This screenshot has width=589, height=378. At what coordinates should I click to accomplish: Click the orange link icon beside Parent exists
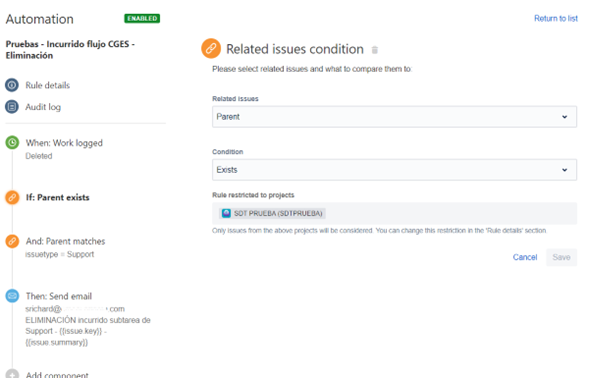[x=12, y=197]
